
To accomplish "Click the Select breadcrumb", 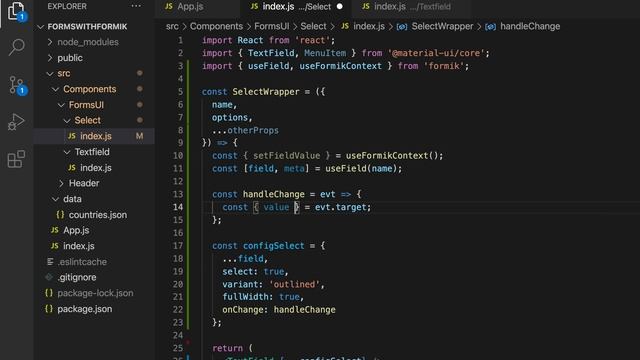I will click(313, 27).
